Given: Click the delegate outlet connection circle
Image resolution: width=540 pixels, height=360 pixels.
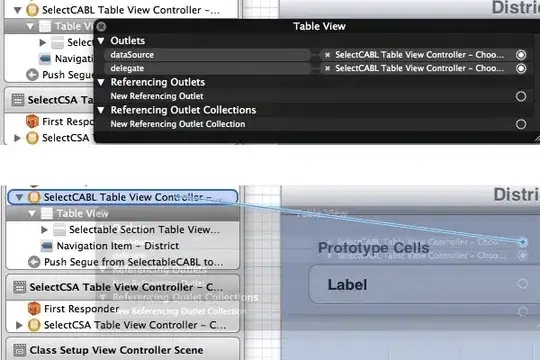Looking at the screenshot, I should click(521, 69).
